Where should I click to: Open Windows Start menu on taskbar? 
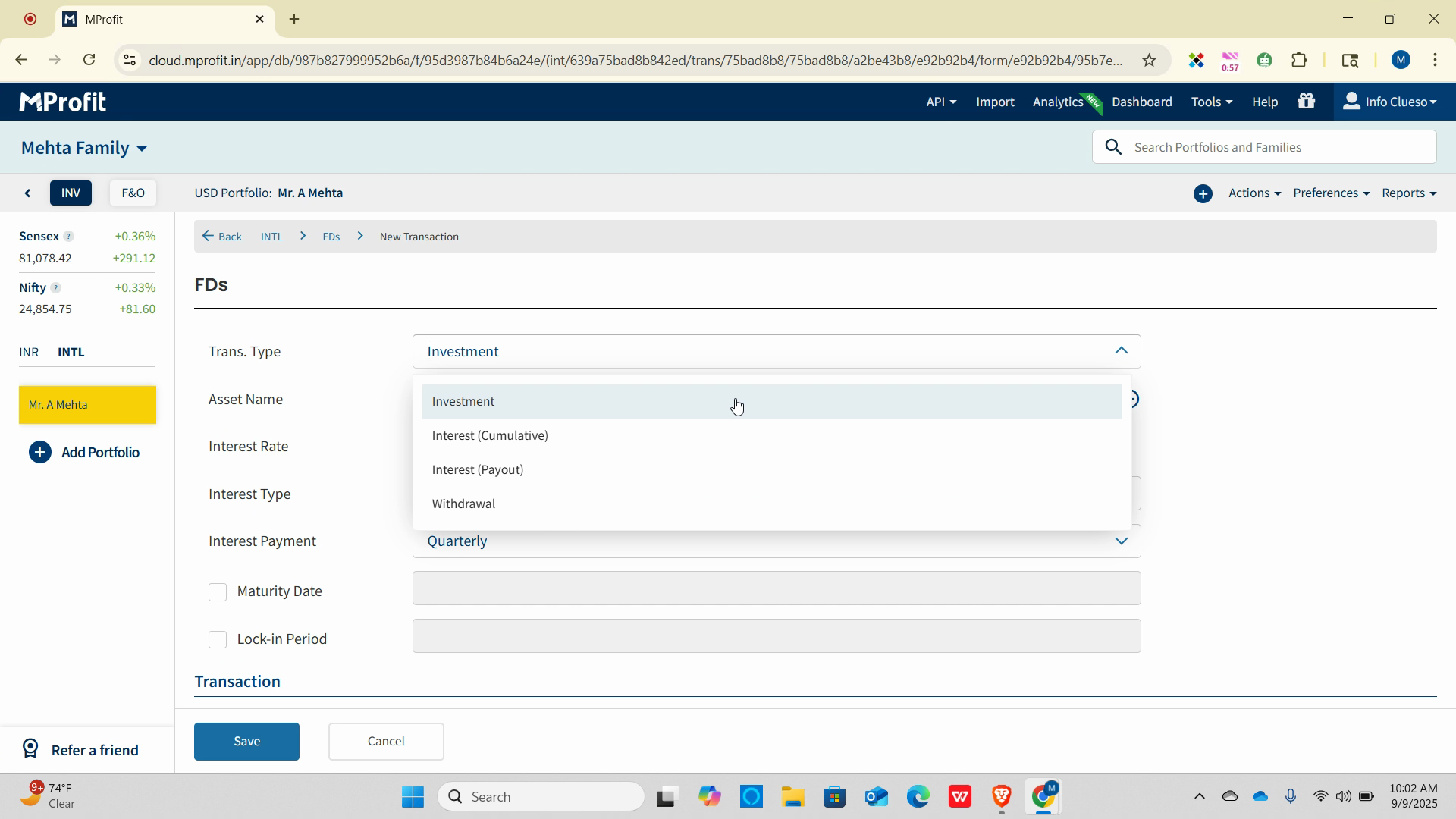[413, 797]
